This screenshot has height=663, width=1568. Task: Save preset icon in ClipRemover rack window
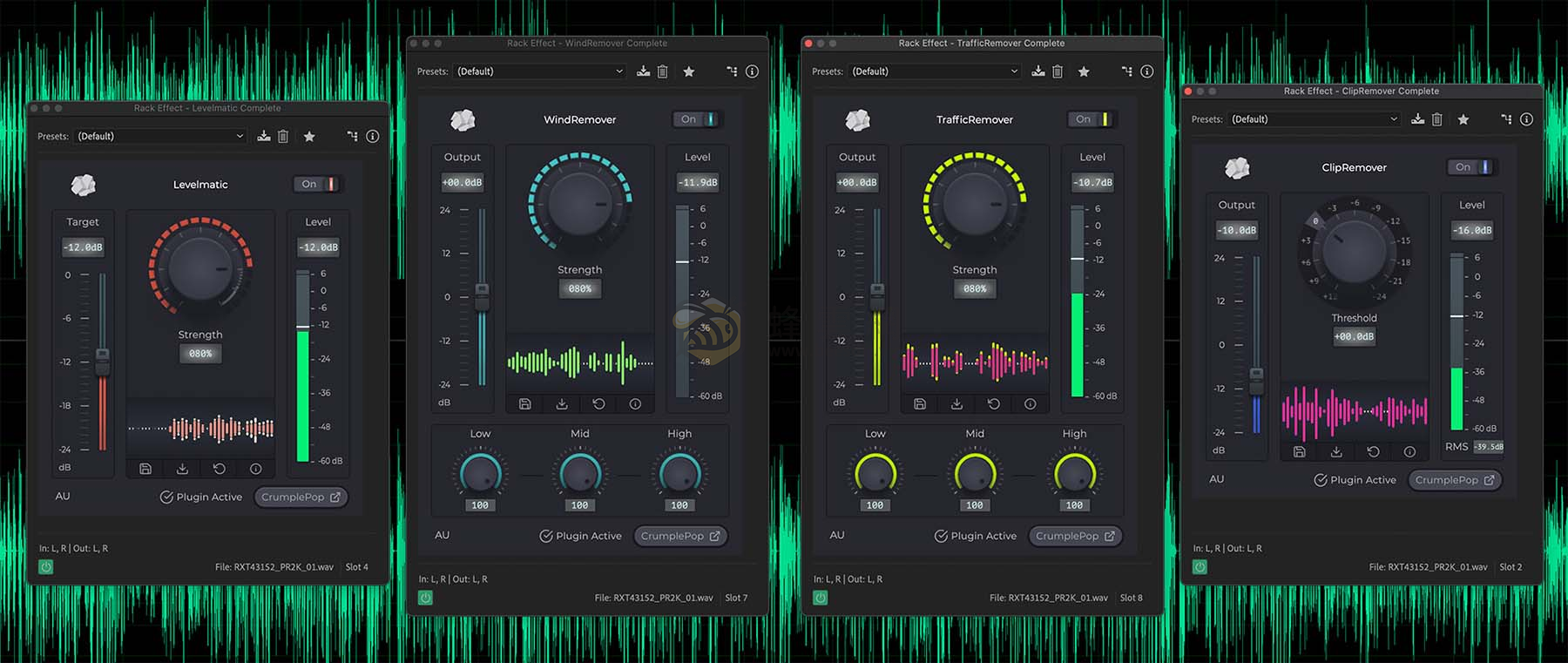coord(1418,119)
